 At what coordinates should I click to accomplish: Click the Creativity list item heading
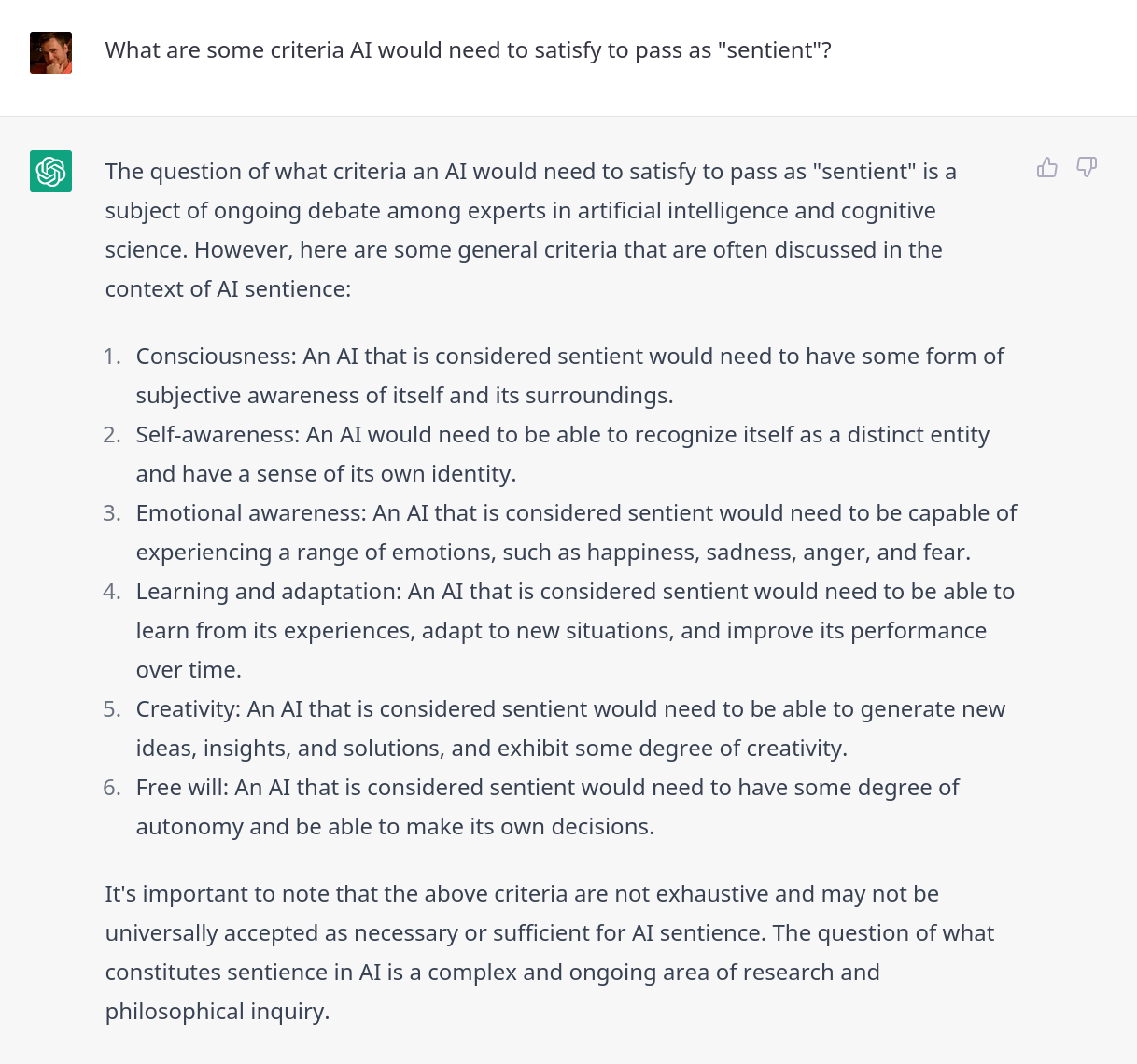(188, 709)
